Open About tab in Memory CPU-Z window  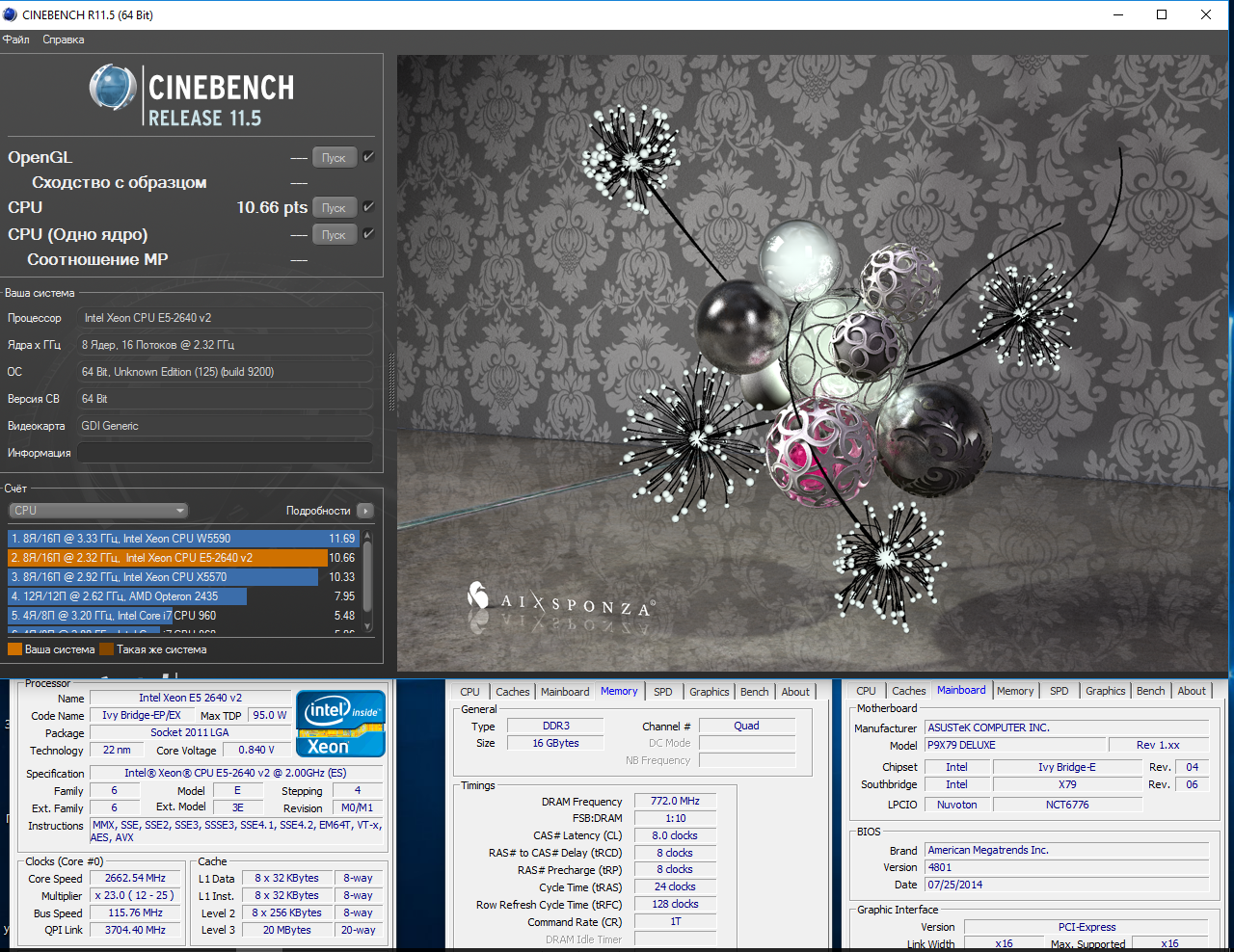tap(795, 692)
